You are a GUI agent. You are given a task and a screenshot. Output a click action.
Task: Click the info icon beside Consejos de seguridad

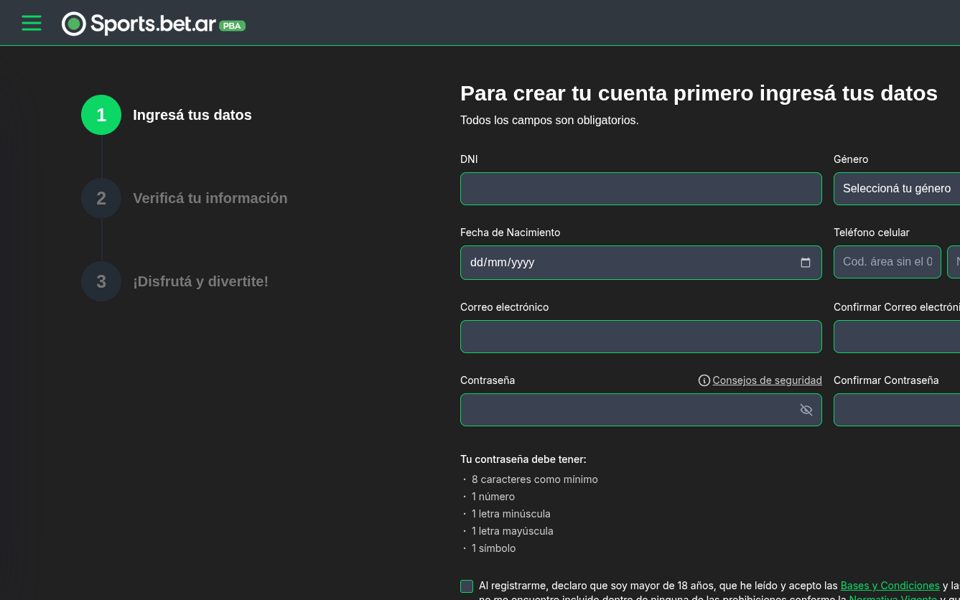coord(704,381)
